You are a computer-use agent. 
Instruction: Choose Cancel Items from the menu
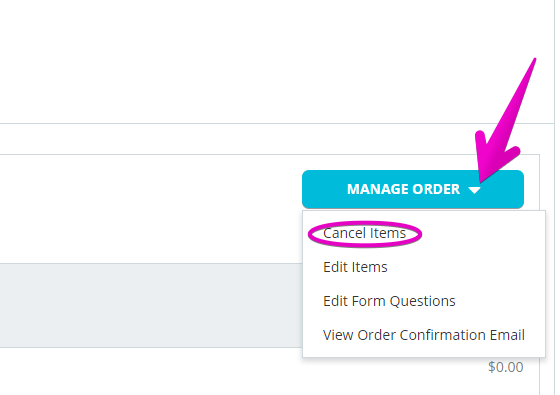tap(364, 234)
